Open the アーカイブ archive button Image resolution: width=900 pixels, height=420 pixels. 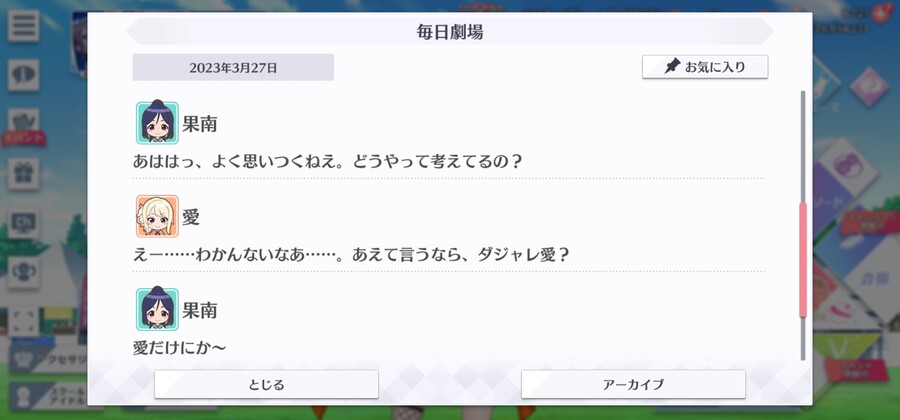tap(633, 384)
